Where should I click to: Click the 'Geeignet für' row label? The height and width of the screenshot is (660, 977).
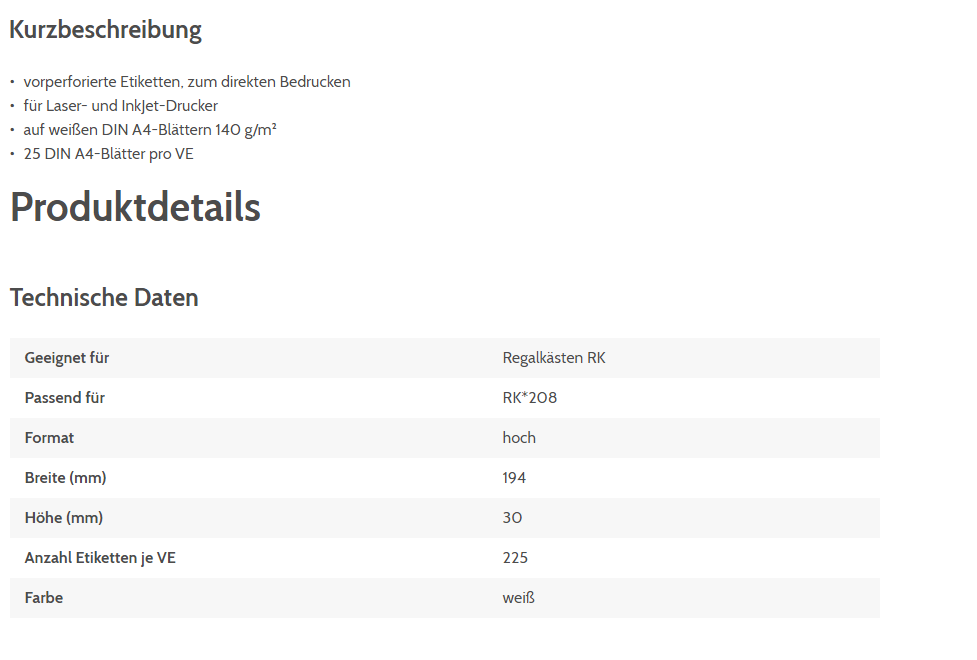click(67, 358)
